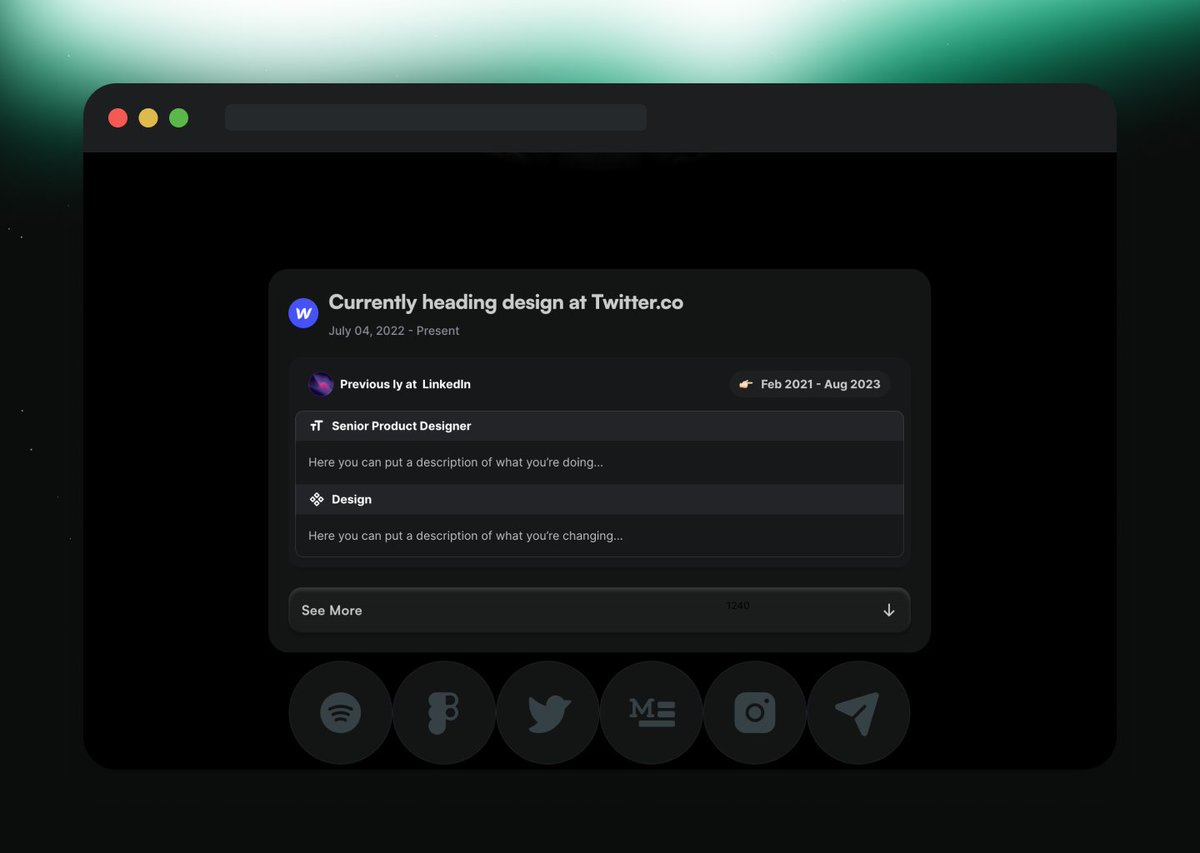
Task: Click the component icon next to Design
Action: (x=316, y=499)
